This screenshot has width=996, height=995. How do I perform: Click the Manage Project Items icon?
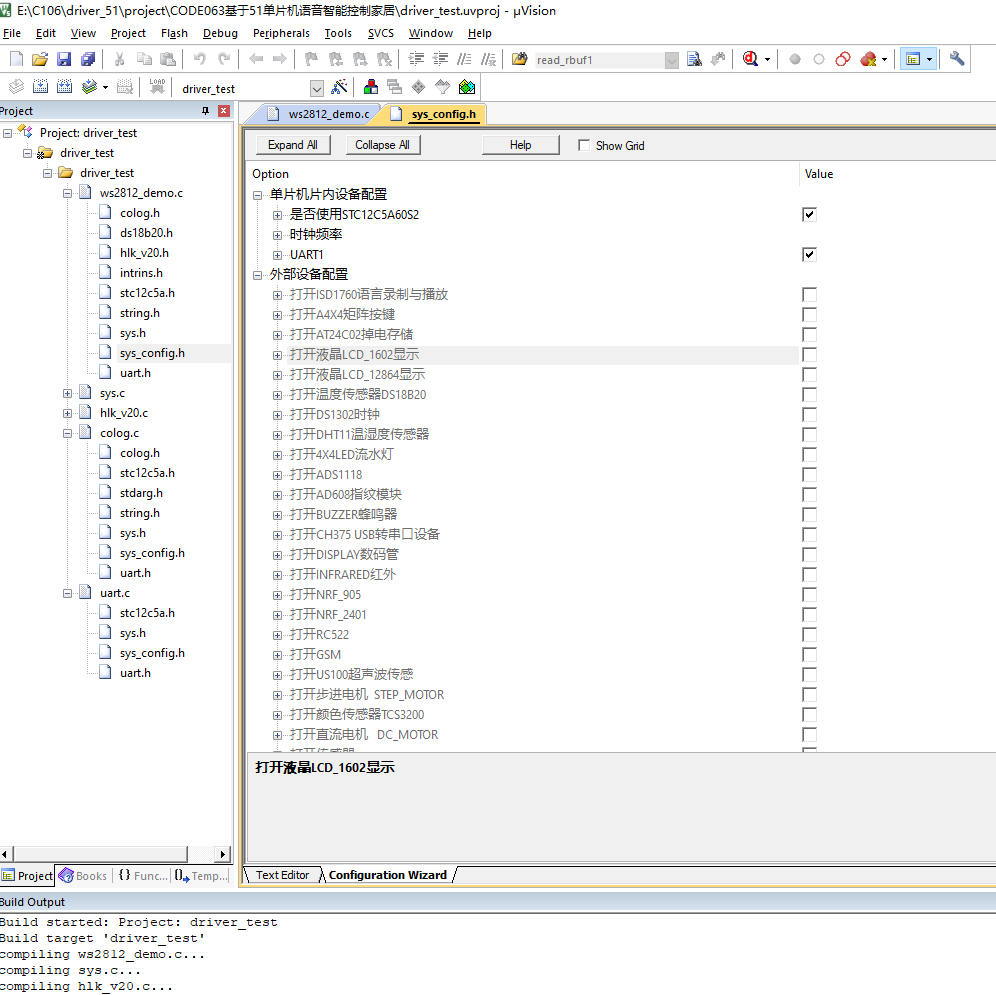pyautogui.click(x=371, y=86)
